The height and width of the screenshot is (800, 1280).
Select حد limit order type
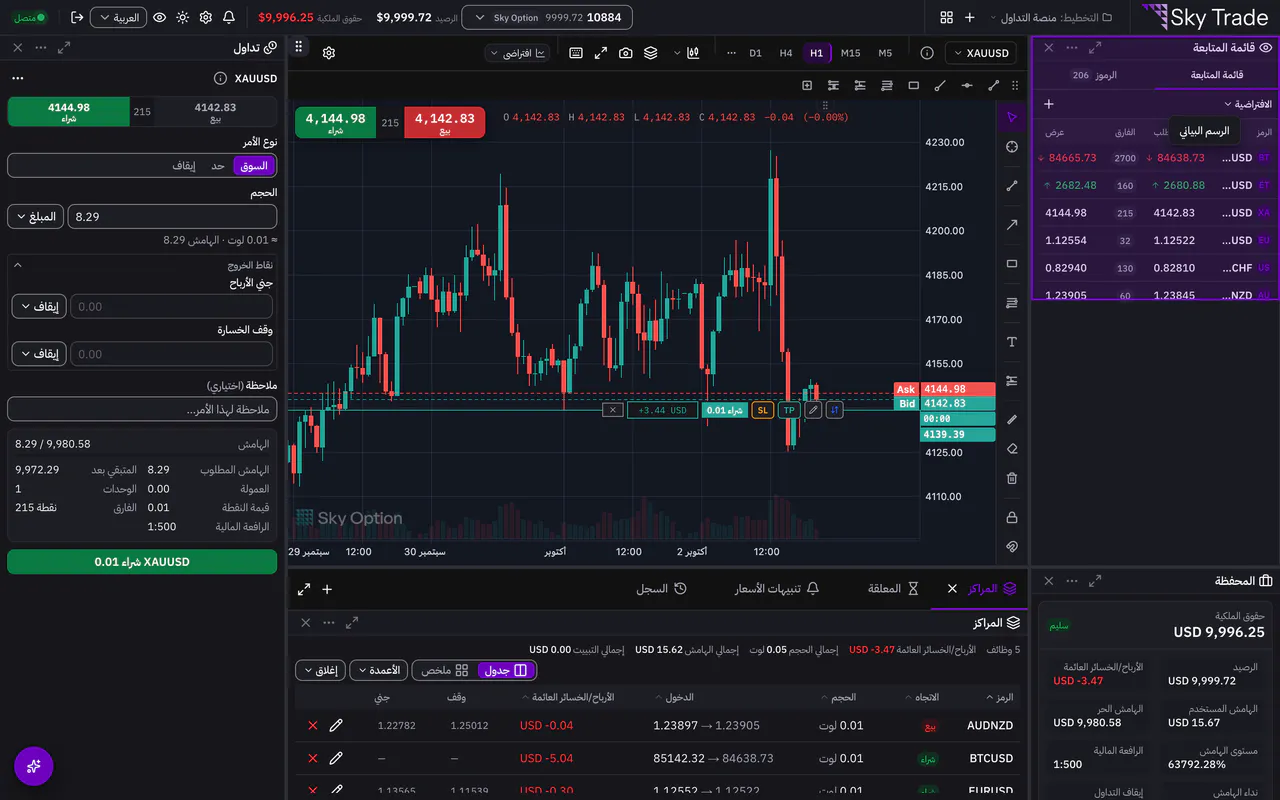[218, 165]
